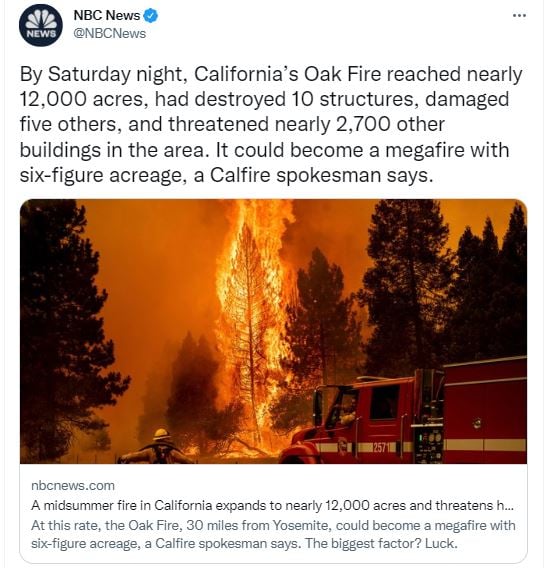Viewport: 545px width, 568px height.
Task: Click the blue verified checkmark badge
Action: click(x=151, y=16)
